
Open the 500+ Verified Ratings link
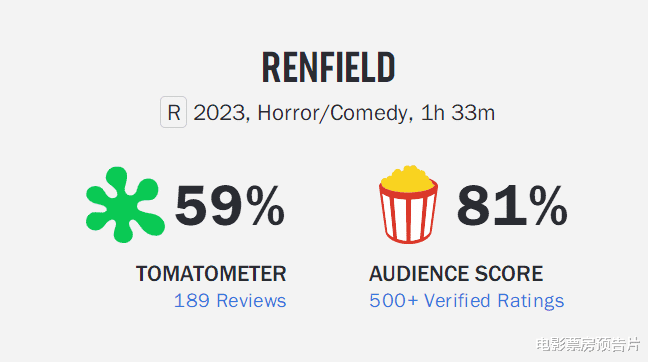pyautogui.click(x=467, y=301)
